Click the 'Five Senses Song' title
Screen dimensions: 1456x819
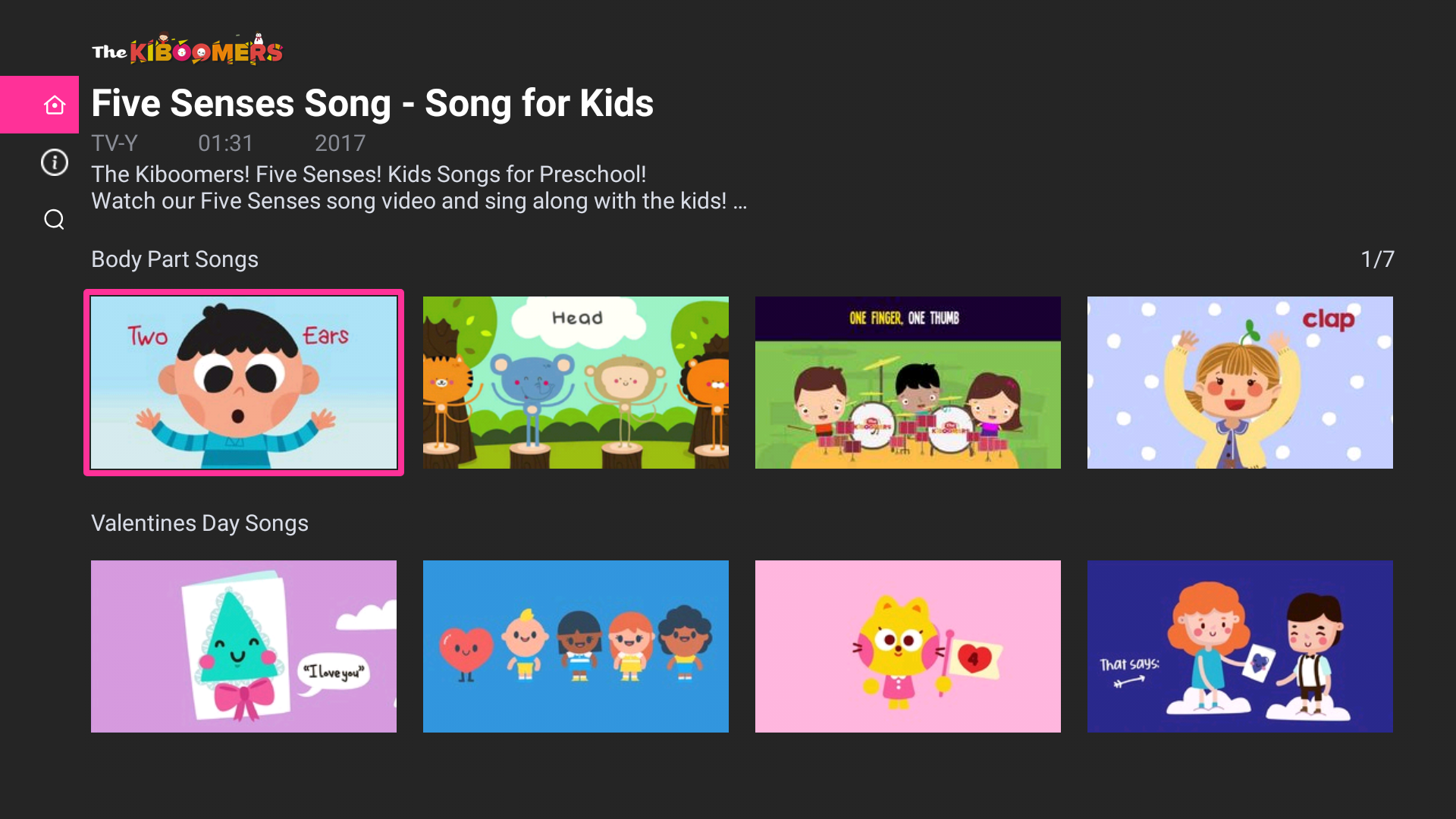tap(372, 103)
